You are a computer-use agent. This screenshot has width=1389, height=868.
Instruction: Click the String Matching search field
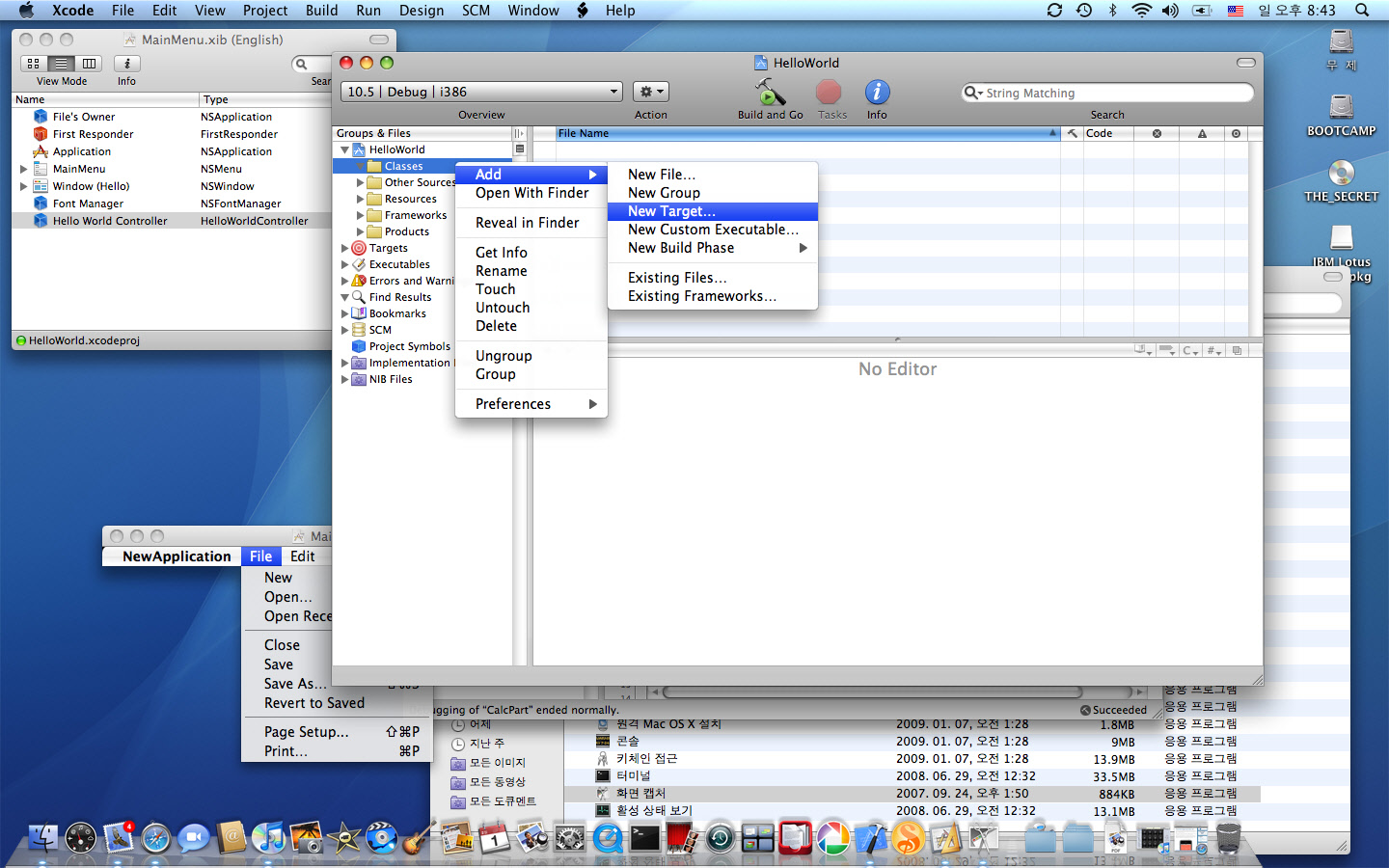click(x=1108, y=93)
